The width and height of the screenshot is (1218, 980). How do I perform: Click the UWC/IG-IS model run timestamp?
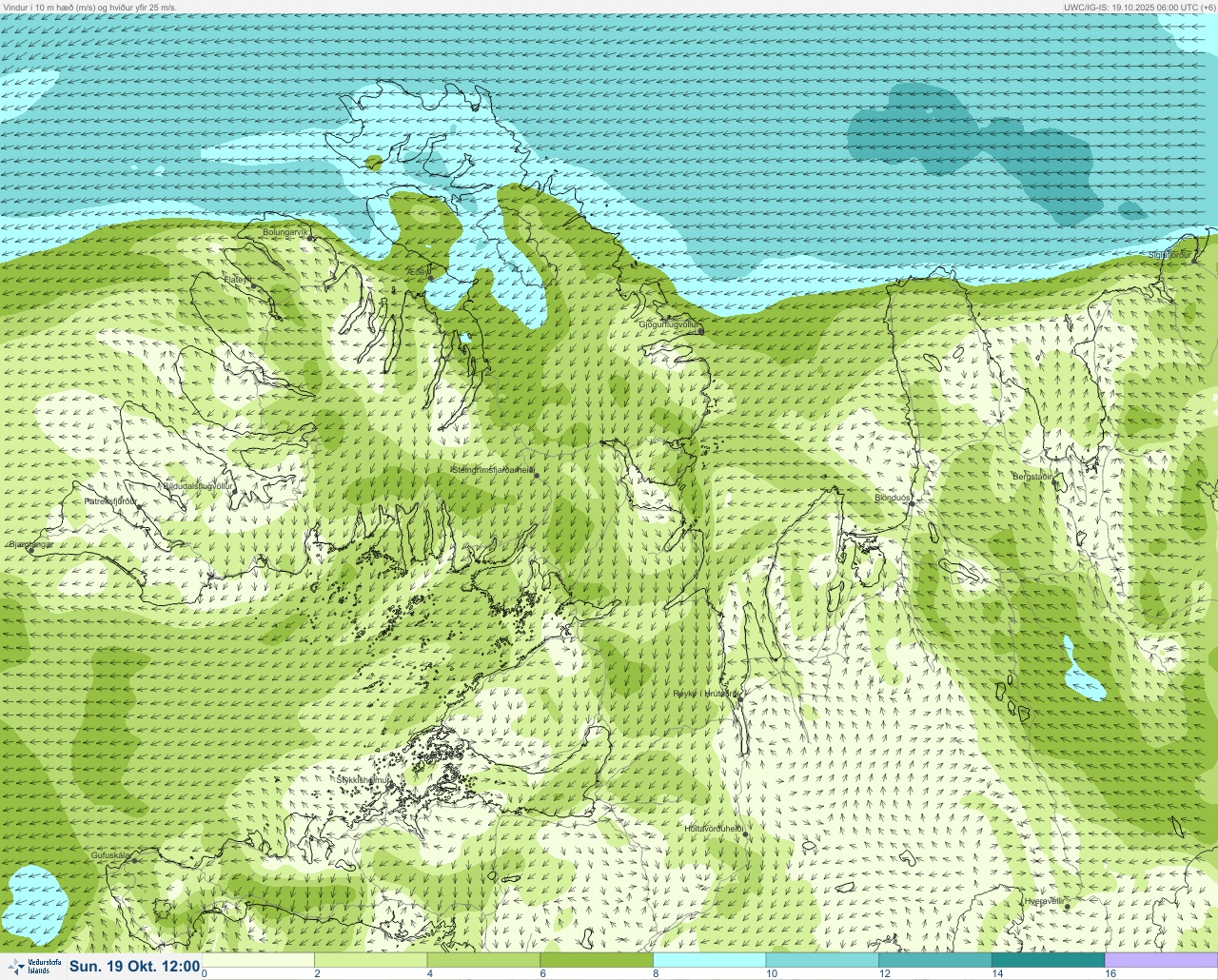[1140, 7]
